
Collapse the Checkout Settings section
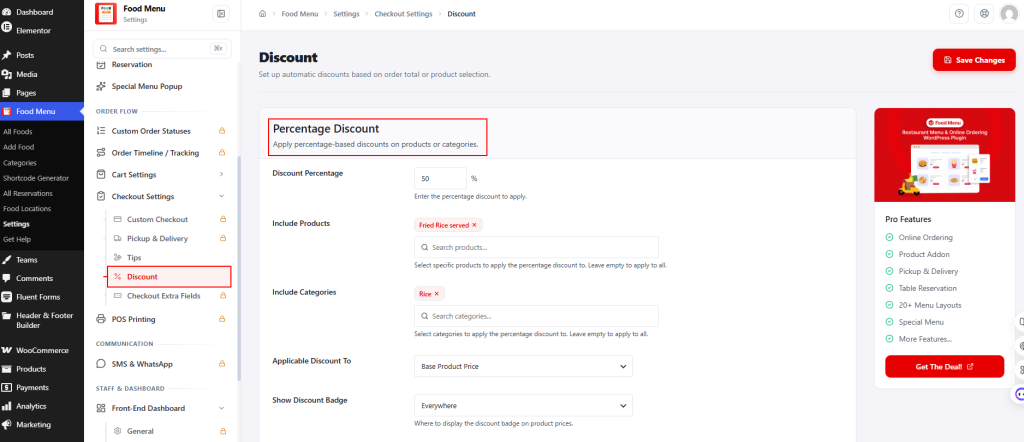click(221, 197)
